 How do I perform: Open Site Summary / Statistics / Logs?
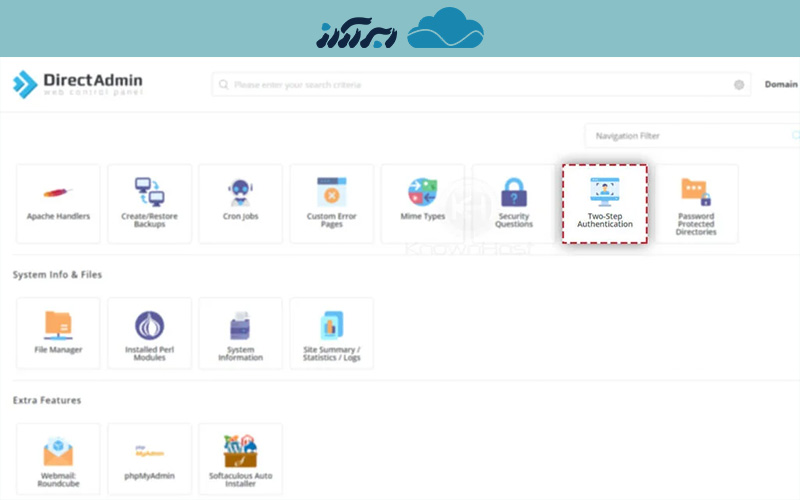(x=331, y=333)
